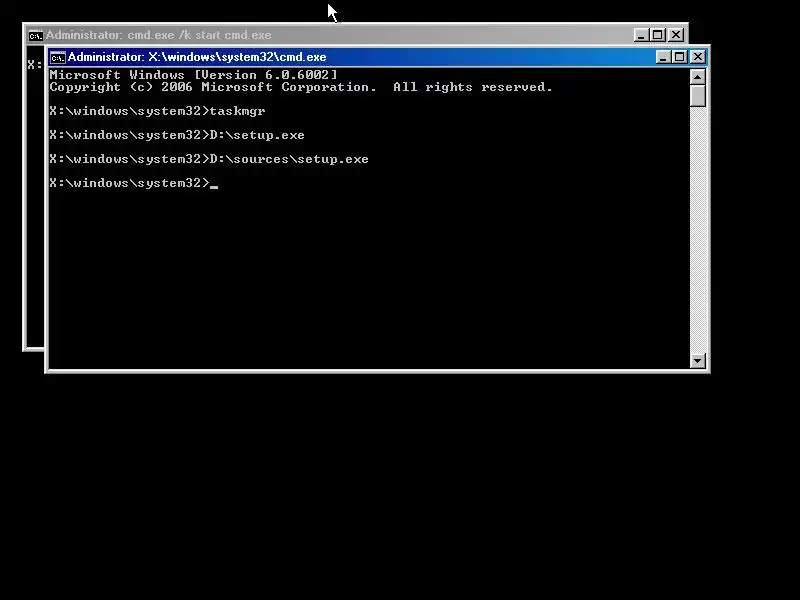
Task: Click the 'D:\sources\setup.exe' command line
Action: 209,159
